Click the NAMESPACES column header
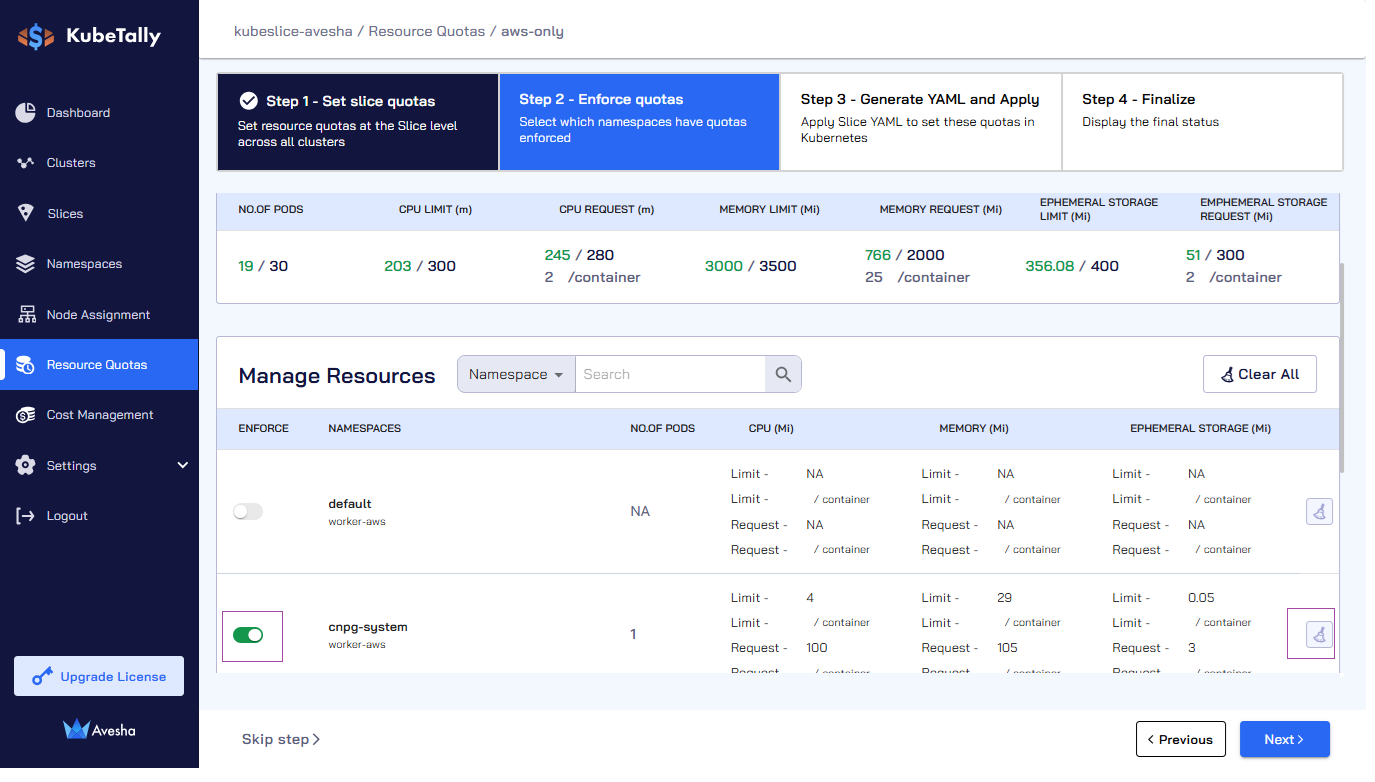1375x782 pixels. click(365, 428)
